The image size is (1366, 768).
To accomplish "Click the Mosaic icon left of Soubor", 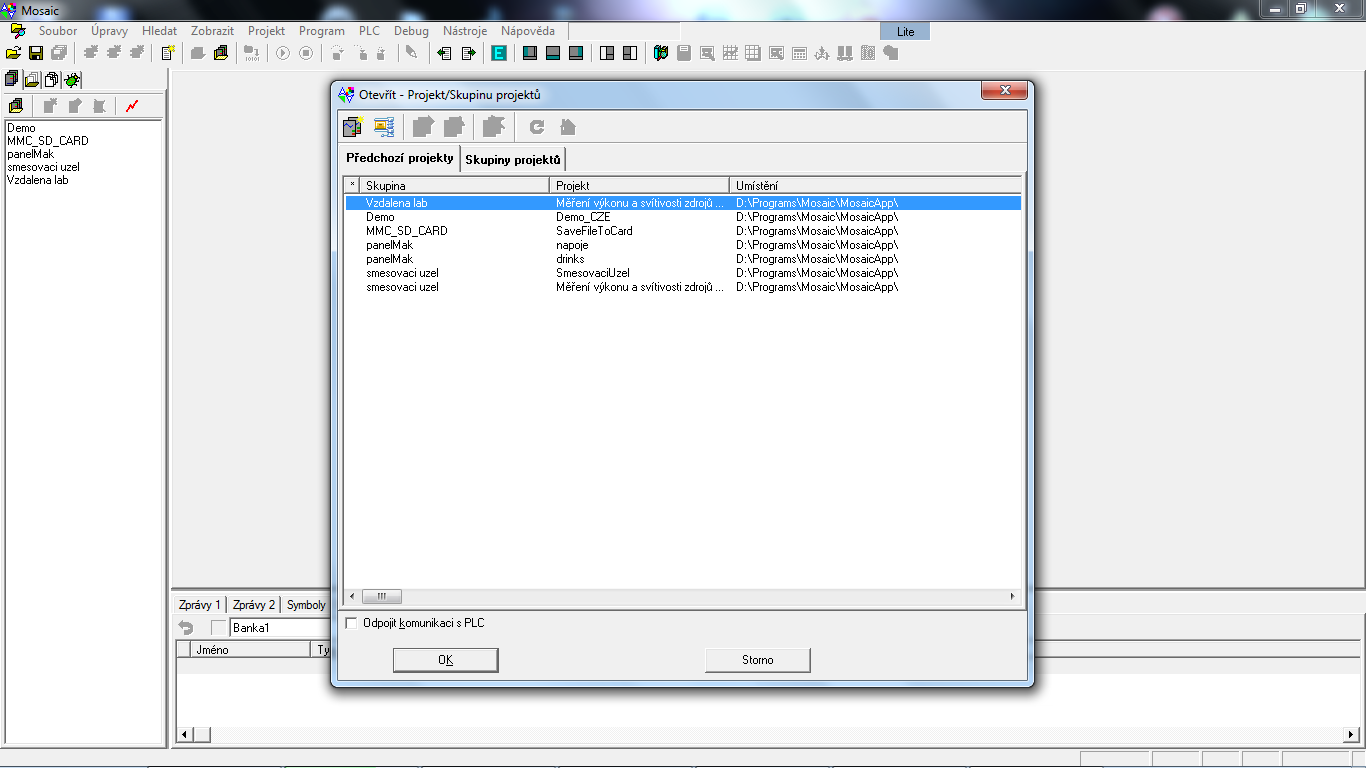I will (x=17, y=31).
